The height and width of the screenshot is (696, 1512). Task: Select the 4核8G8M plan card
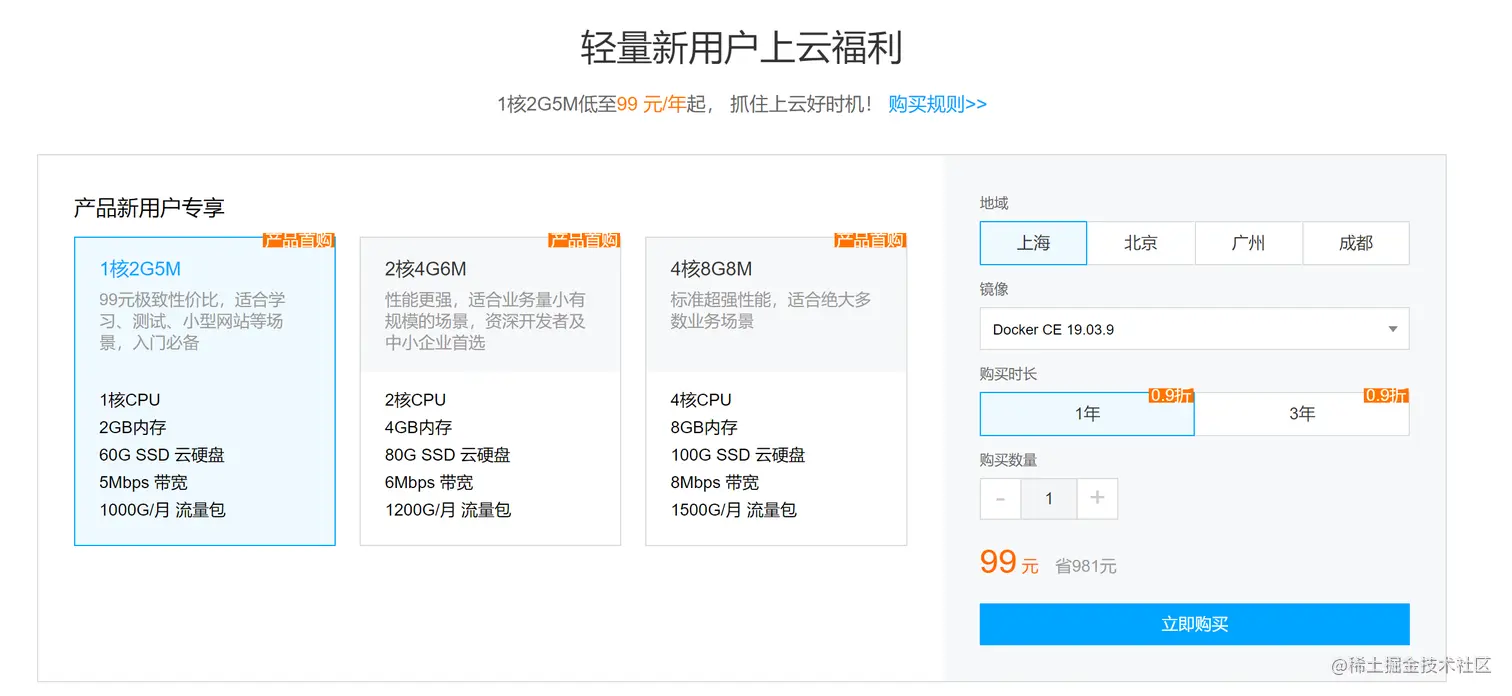click(x=775, y=390)
